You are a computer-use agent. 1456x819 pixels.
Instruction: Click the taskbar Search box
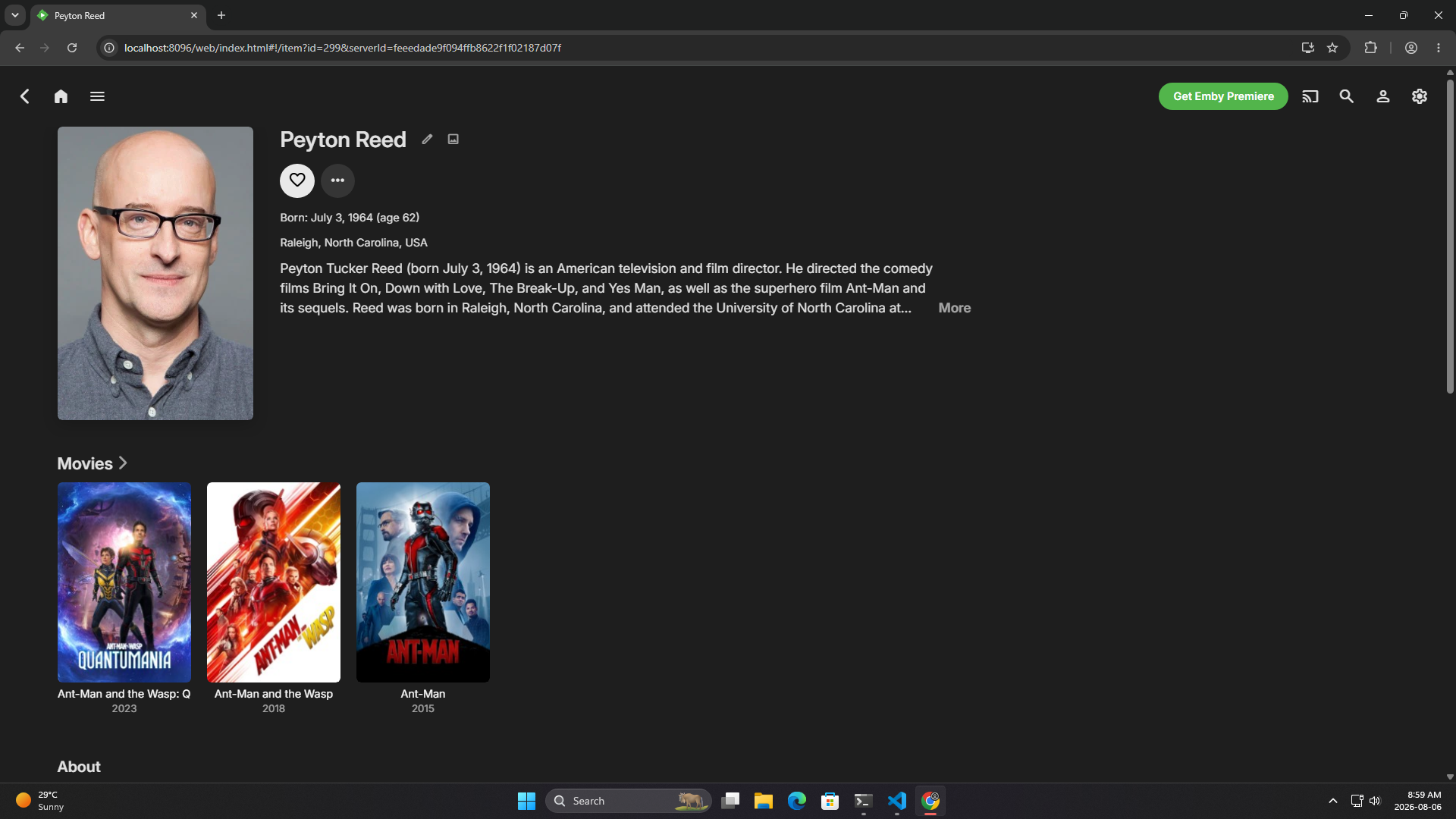pyautogui.click(x=628, y=801)
